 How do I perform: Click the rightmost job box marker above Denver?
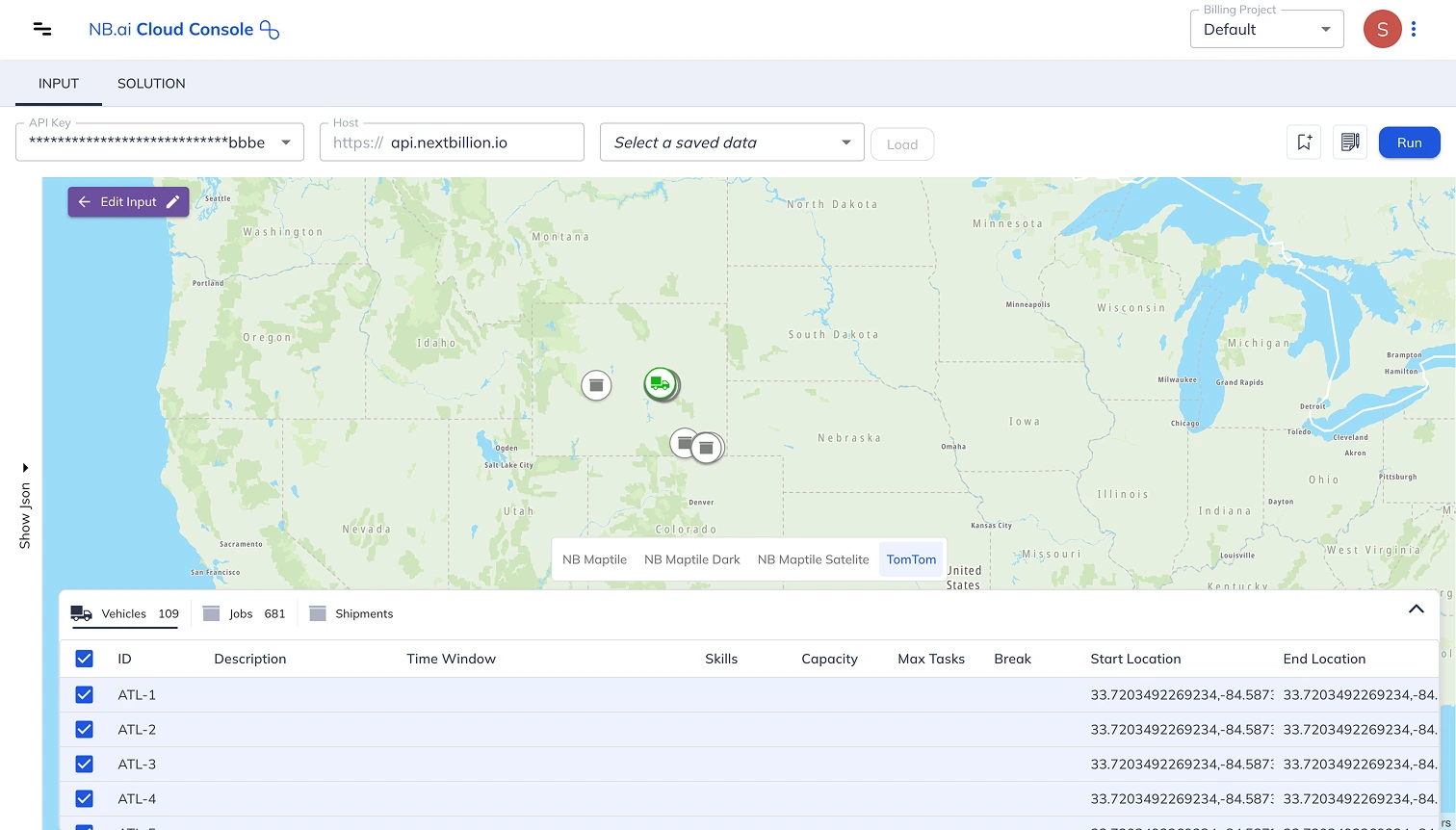706,448
